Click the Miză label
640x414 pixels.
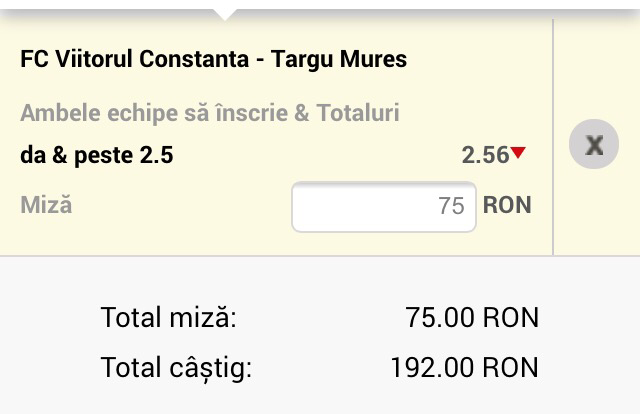(46, 205)
